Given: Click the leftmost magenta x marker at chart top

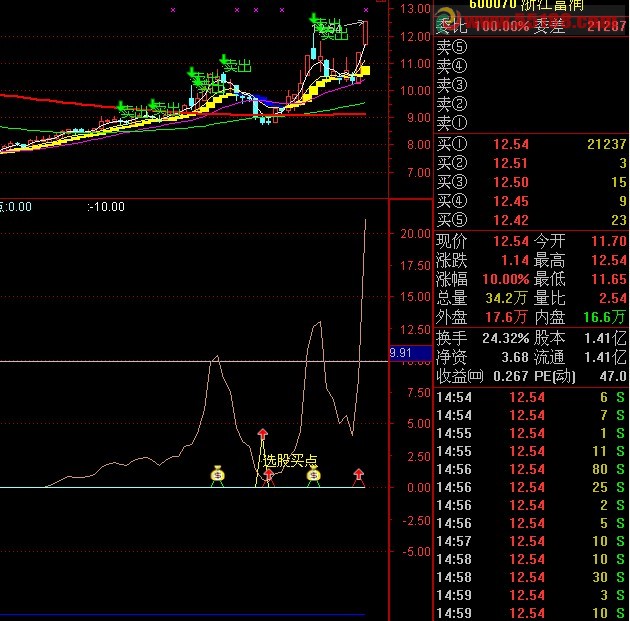Looking at the screenshot, I should (173, 10).
